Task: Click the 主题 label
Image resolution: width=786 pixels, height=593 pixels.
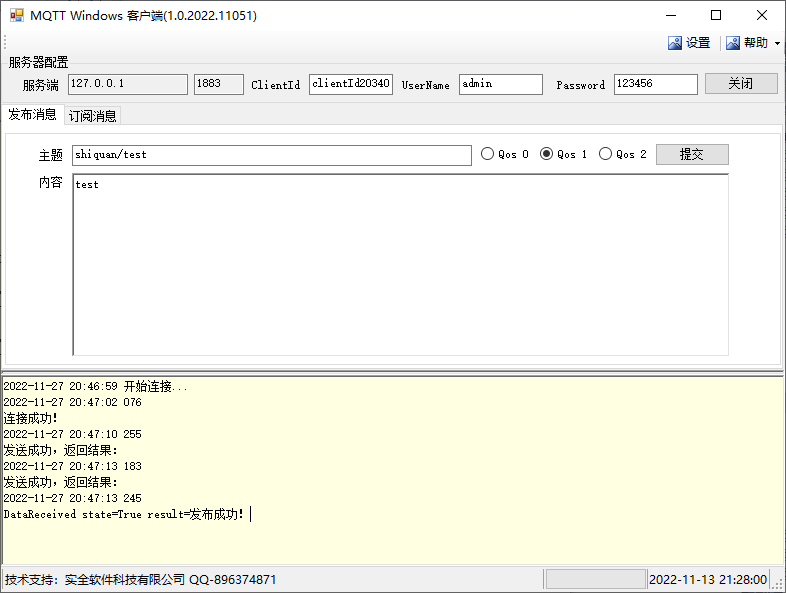Action: pyautogui.click(x=51, y=155)
